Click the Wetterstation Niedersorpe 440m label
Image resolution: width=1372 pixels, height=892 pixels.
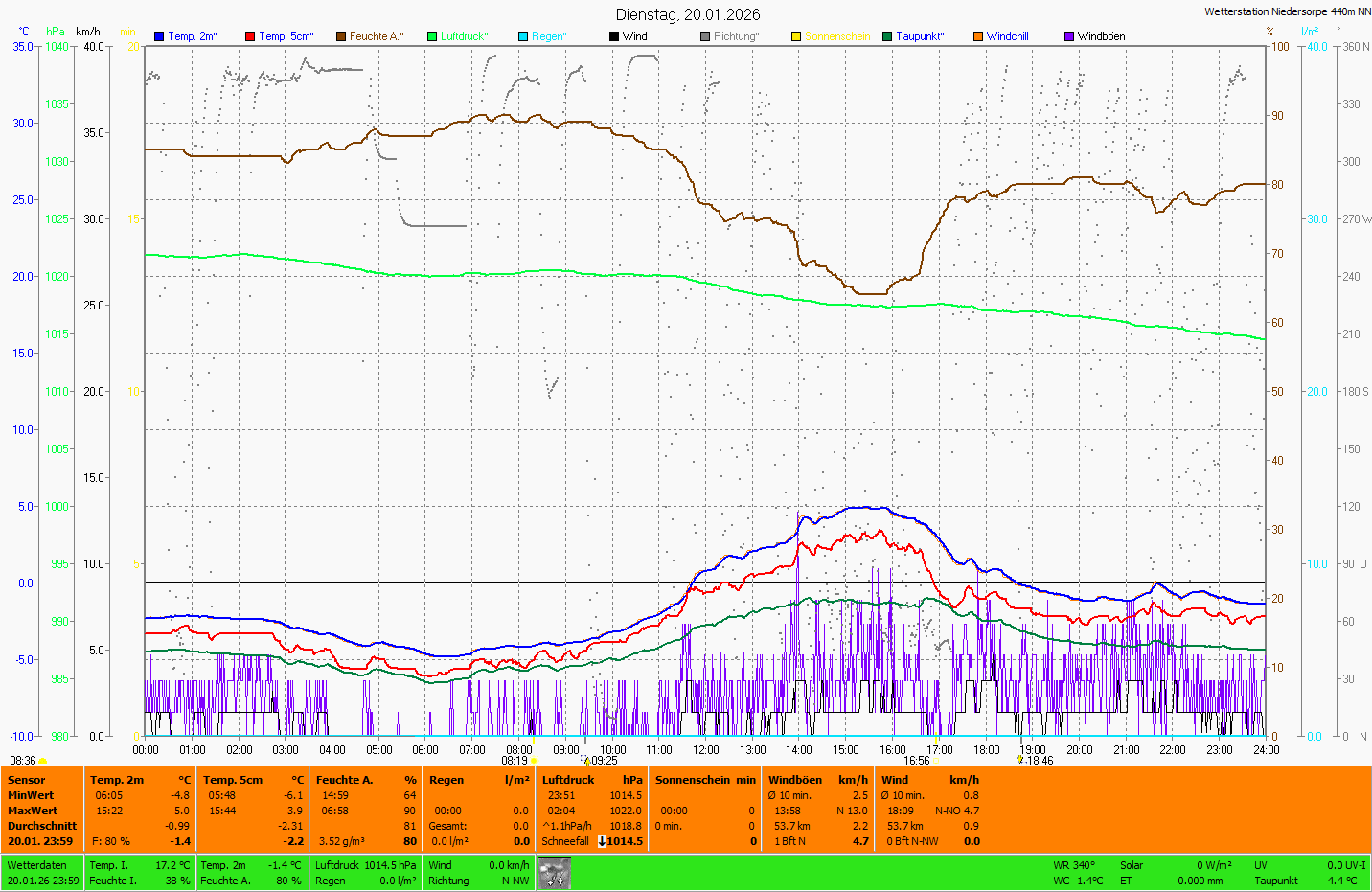tap(1287, 11)
